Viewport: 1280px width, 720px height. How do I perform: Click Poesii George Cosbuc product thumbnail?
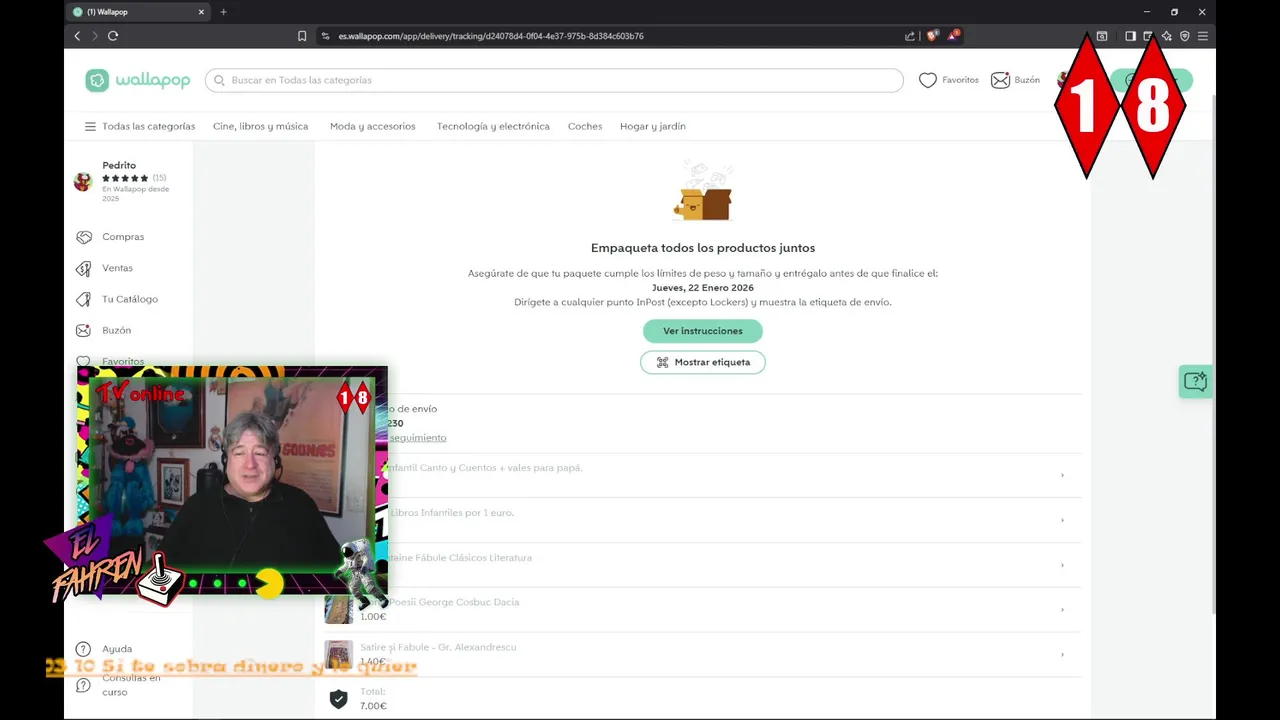339,610
